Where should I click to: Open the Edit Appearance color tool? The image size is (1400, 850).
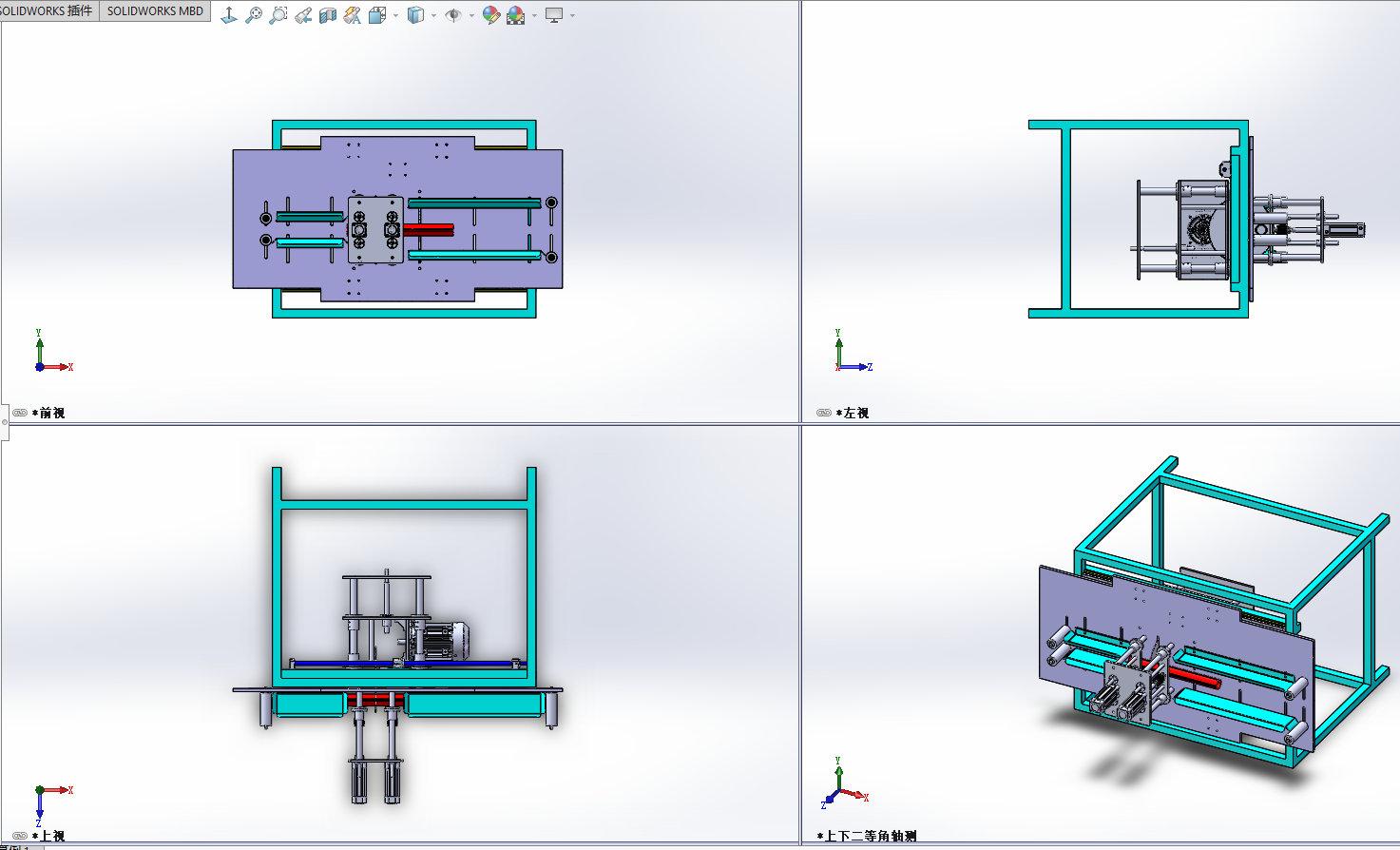coord(491,15)
